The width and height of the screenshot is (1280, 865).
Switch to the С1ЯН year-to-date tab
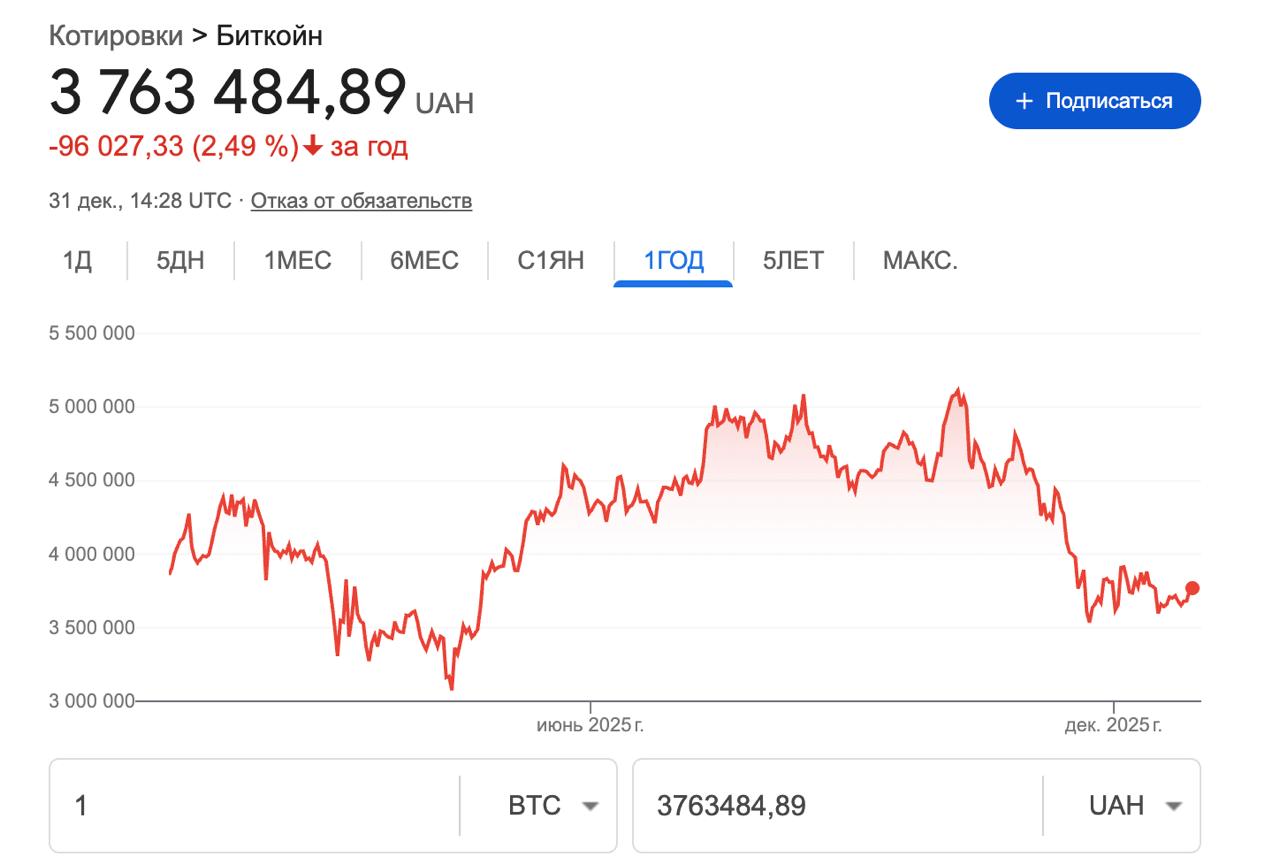point(550,261)
